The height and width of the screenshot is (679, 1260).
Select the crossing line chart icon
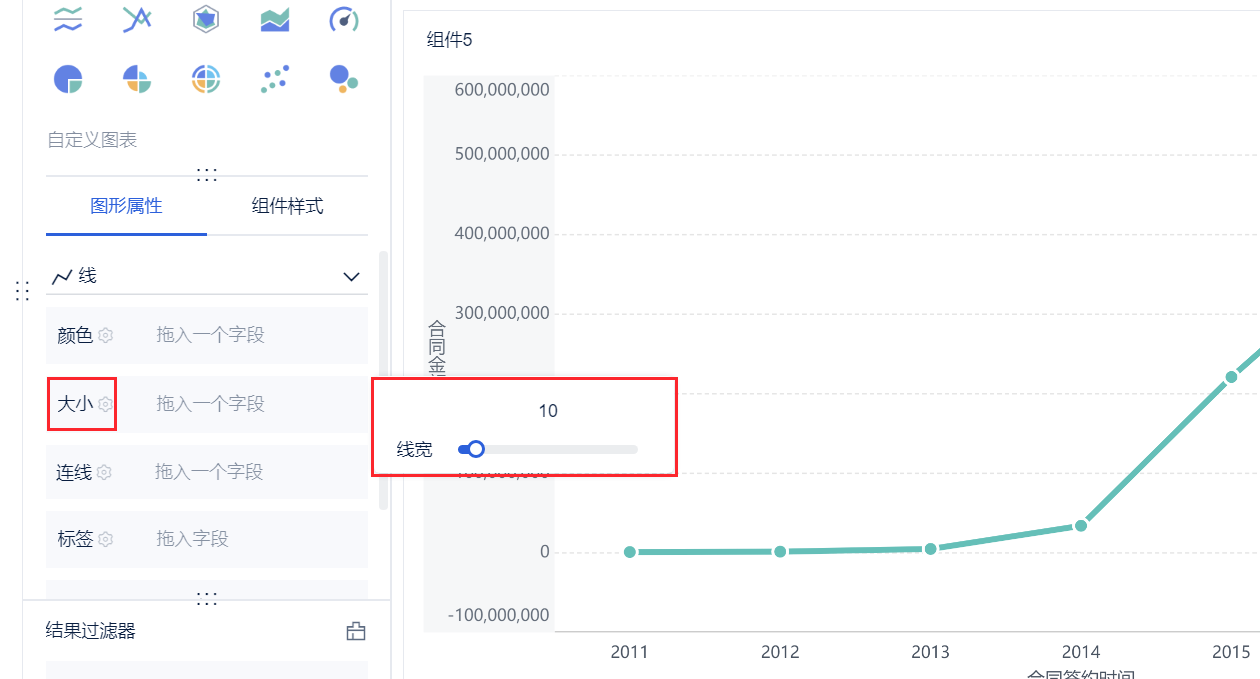[137, 18]
